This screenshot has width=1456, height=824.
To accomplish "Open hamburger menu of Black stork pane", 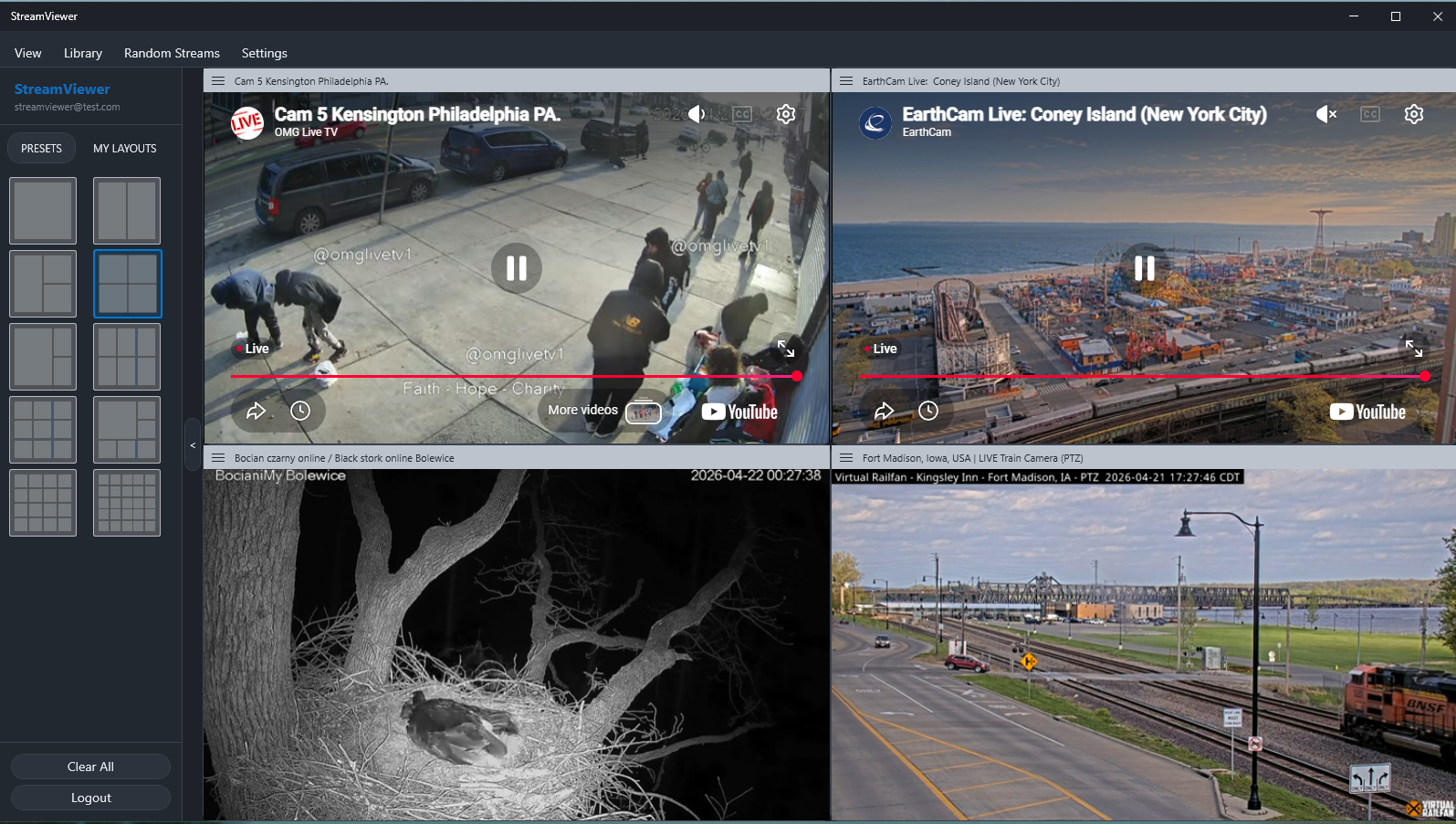I will click(x=218, y=458).
